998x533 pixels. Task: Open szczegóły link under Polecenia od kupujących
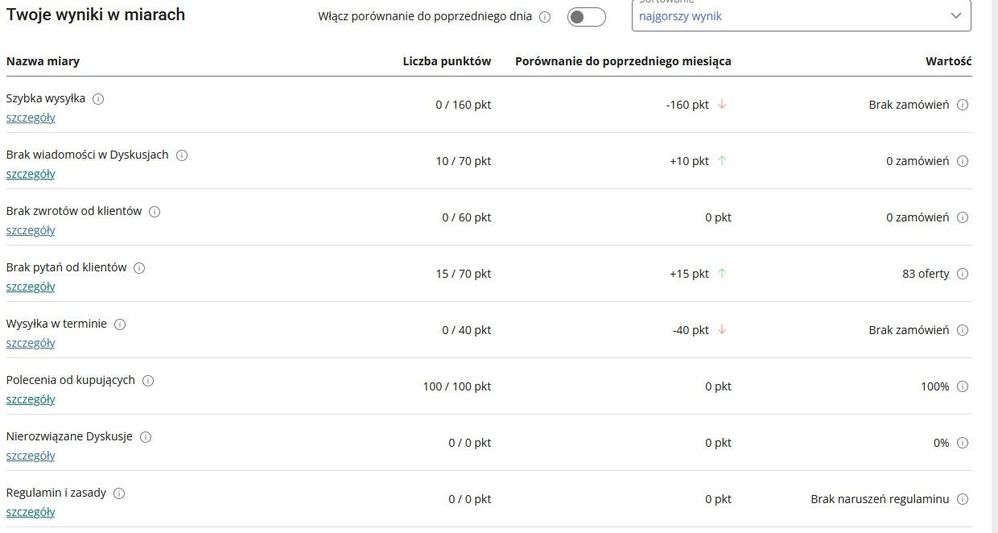click(x=30, y=399)
